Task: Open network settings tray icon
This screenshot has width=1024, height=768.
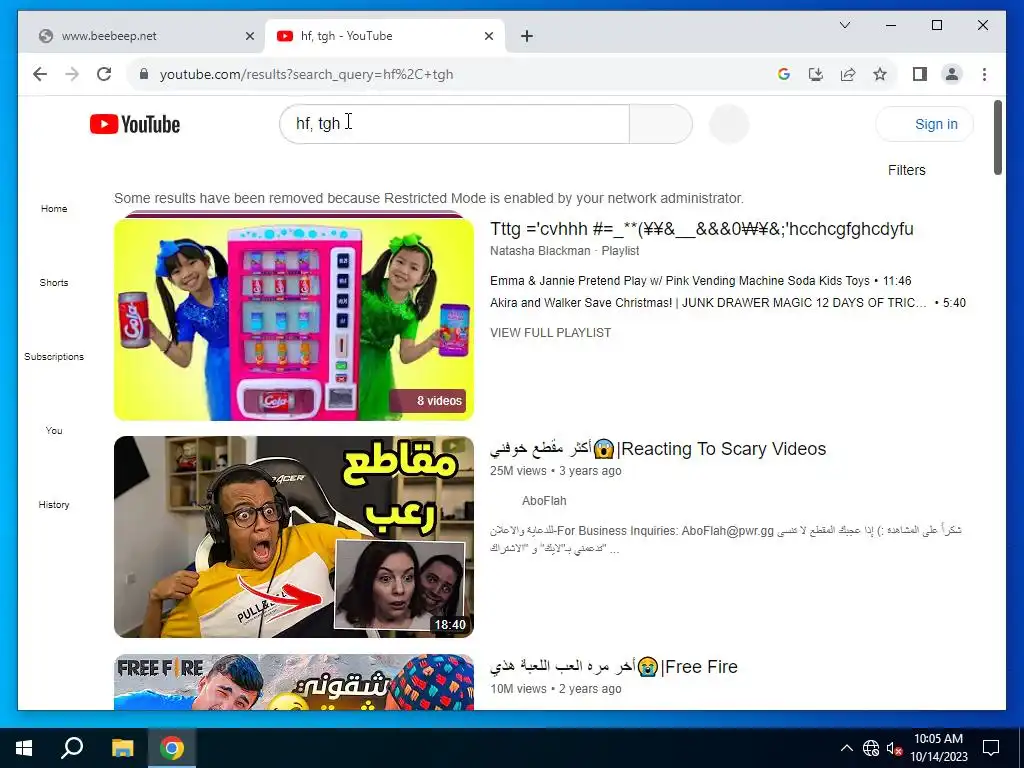Action: [x=871, y=748]
